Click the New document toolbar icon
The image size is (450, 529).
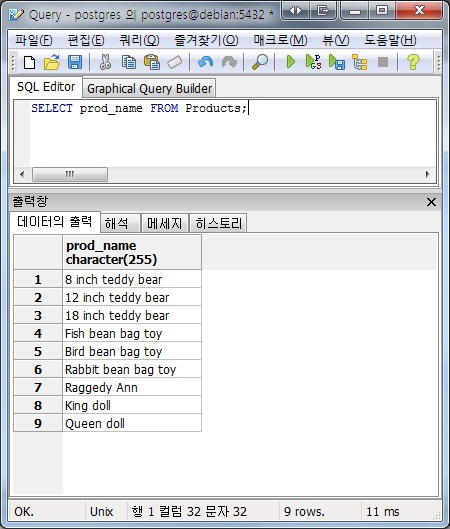tap(29, 62)
